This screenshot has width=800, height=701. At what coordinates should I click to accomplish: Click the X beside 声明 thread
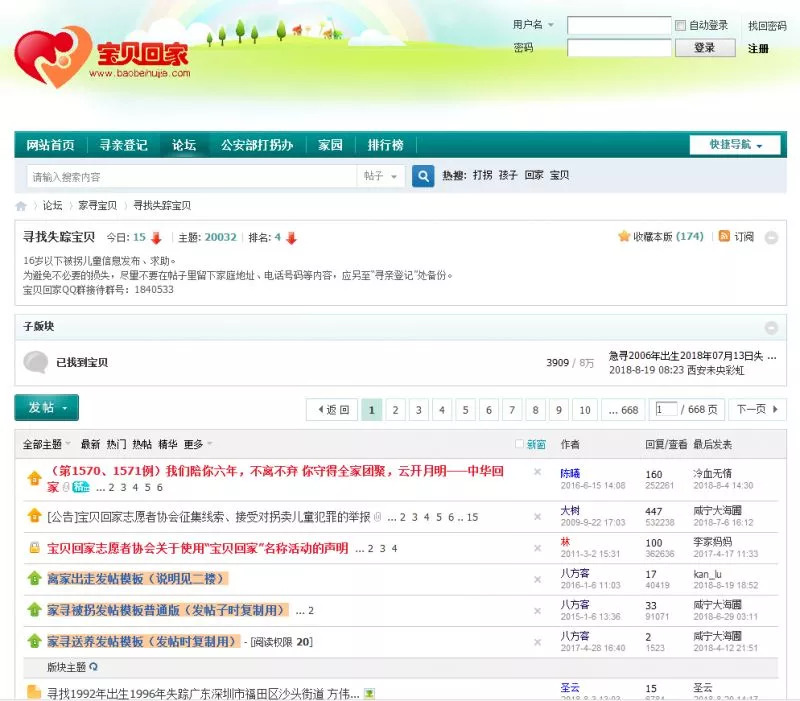click(537, 548)
